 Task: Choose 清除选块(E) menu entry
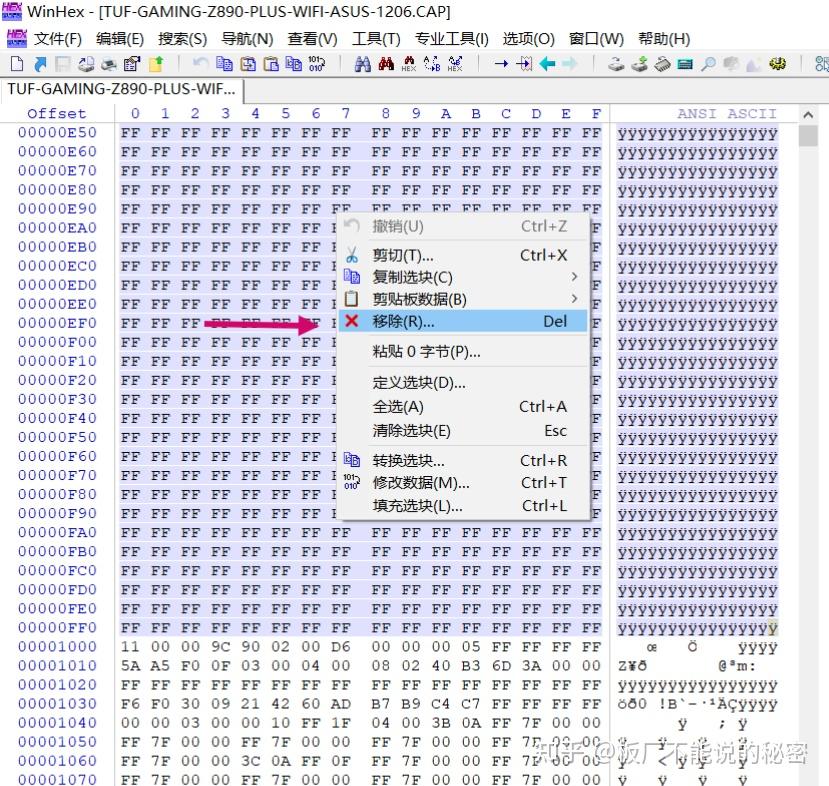click(x=464, y=431)
